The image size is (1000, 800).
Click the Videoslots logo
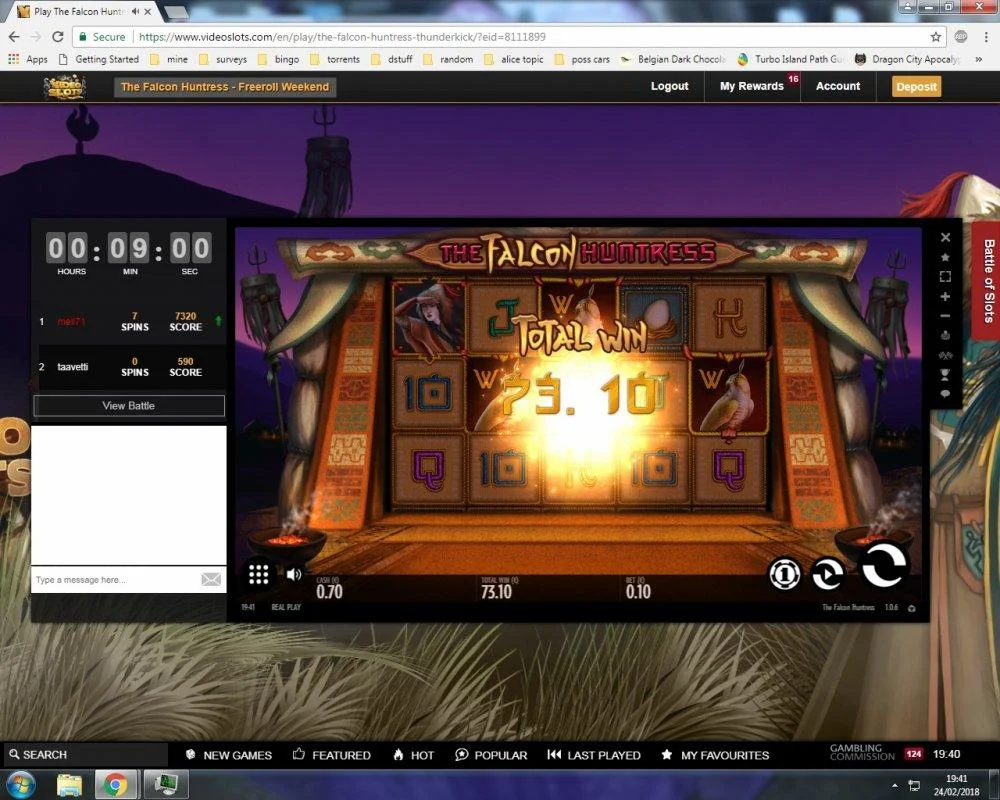pyautogui.click(x=64, y=87)
